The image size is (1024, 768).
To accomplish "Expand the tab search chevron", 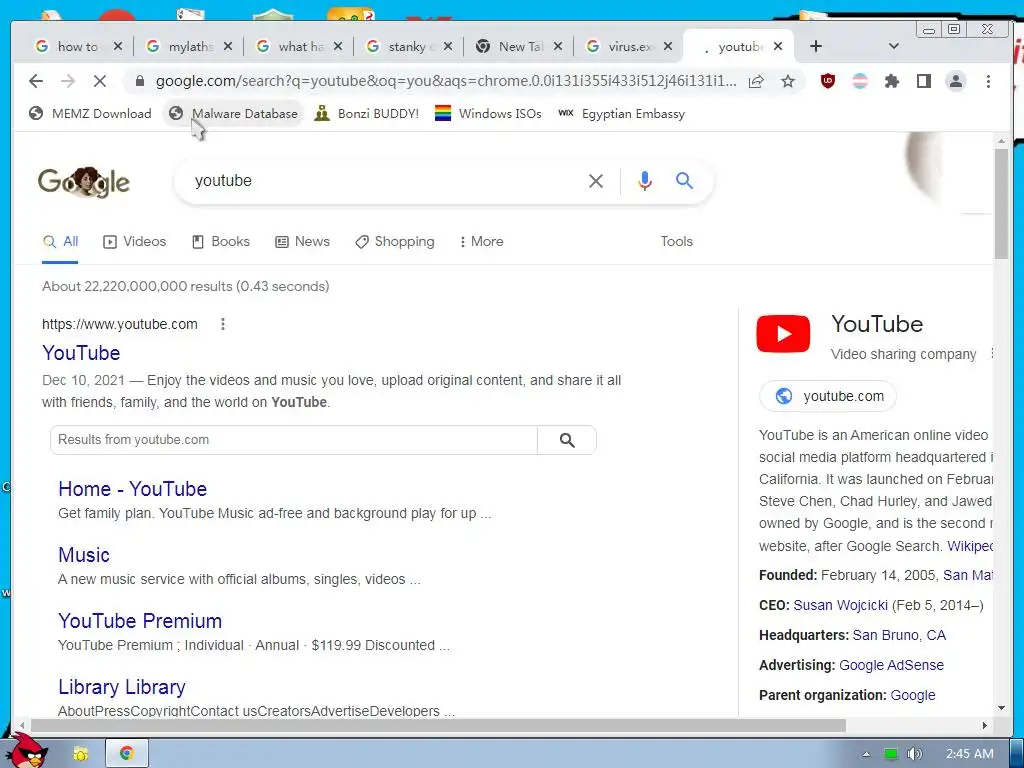I will click(894, 46).
